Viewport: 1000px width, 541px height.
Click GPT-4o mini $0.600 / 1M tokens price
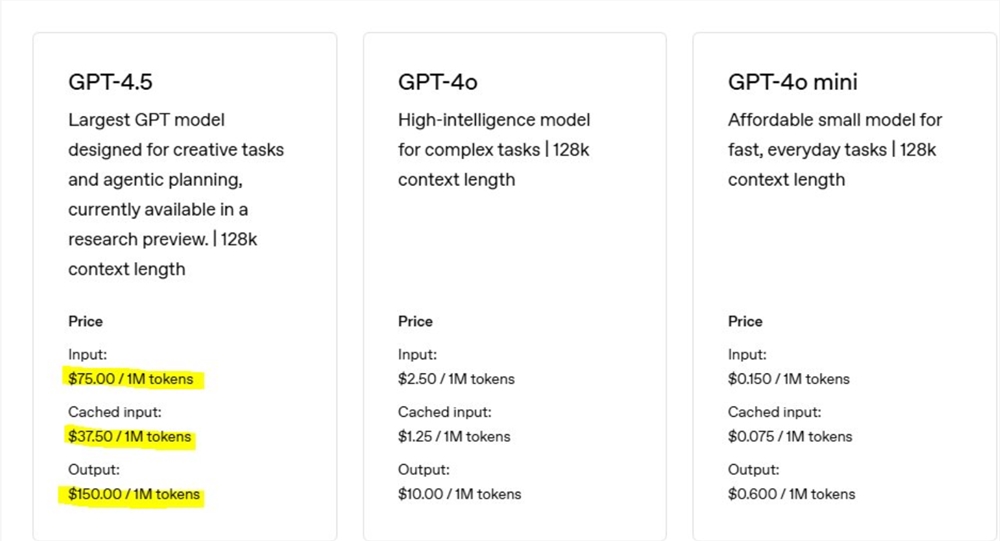(x=791, y=494)
